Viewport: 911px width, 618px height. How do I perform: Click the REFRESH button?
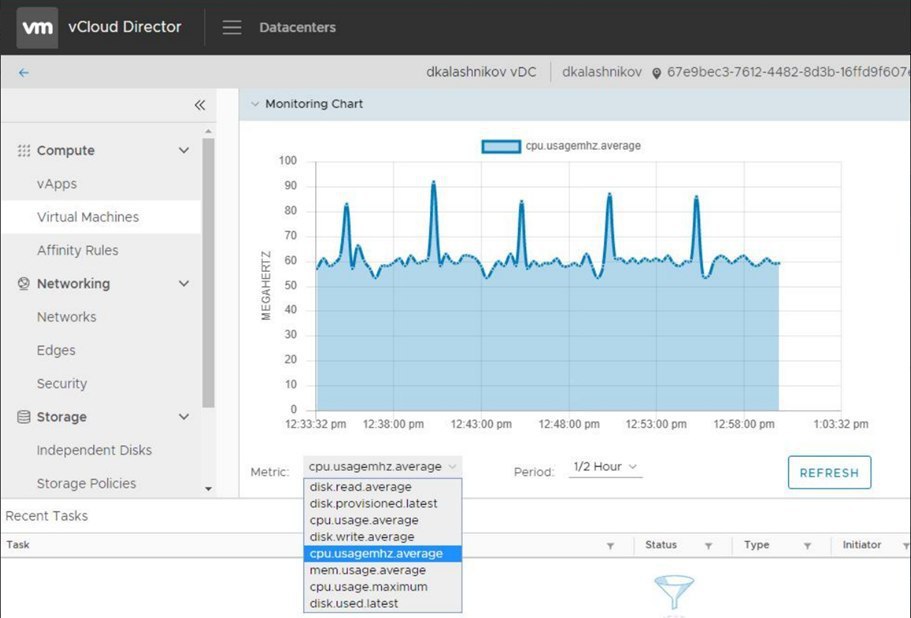[829, 473]
